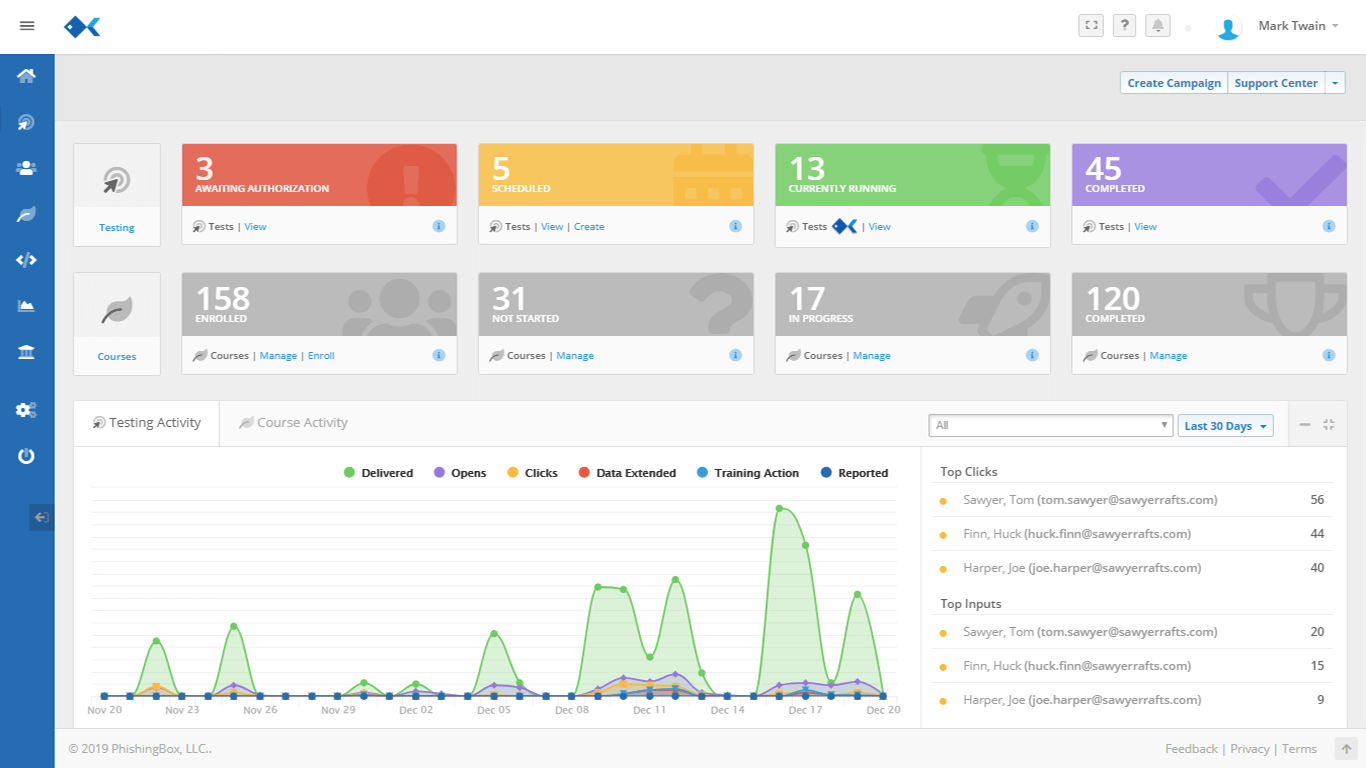Click the power logout icon in the sidebar
1366x768 pixels.
pyautogui.click(x=27, y=456)
